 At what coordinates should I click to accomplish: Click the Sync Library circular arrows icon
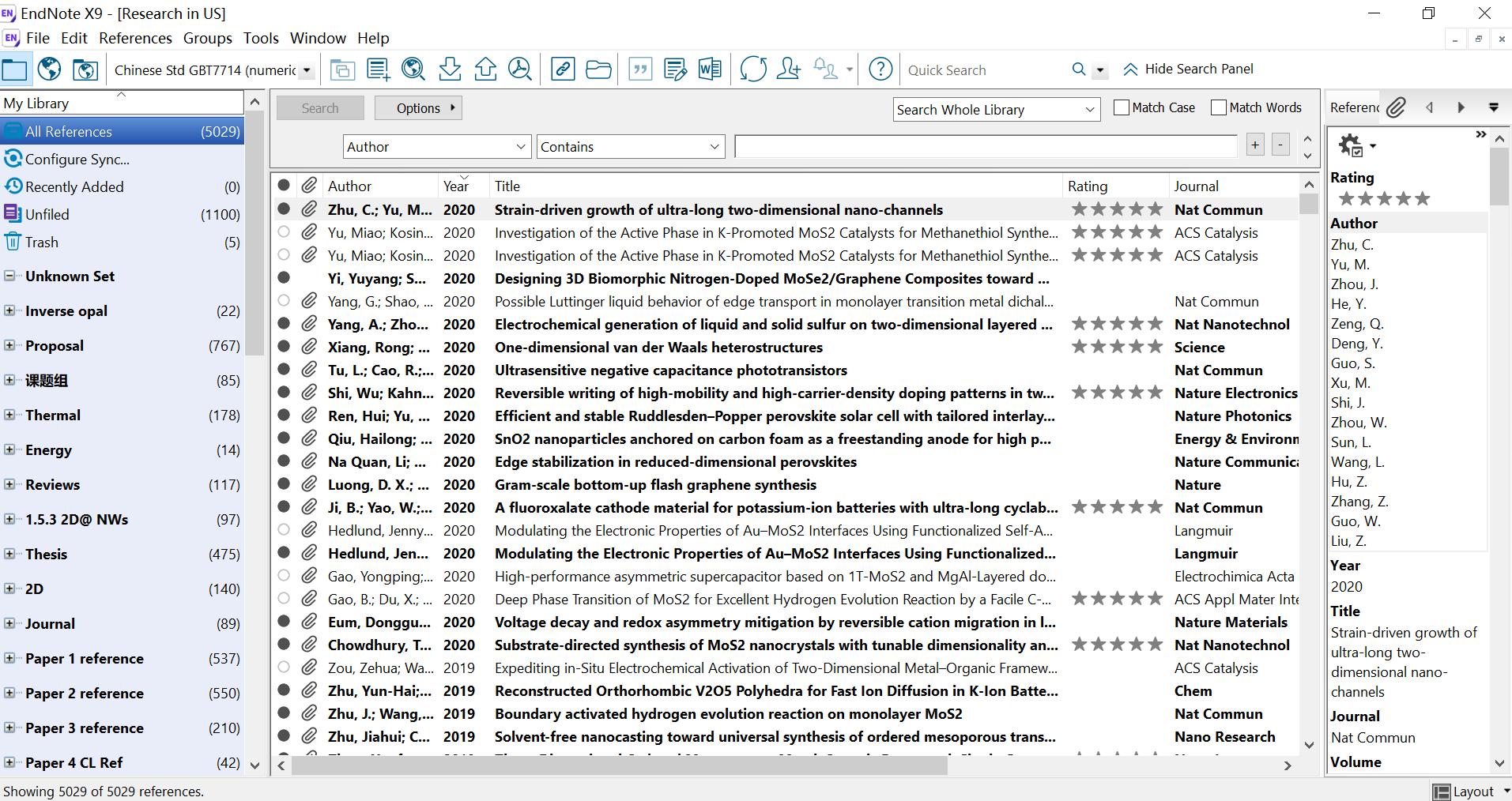tap(752, 70)
